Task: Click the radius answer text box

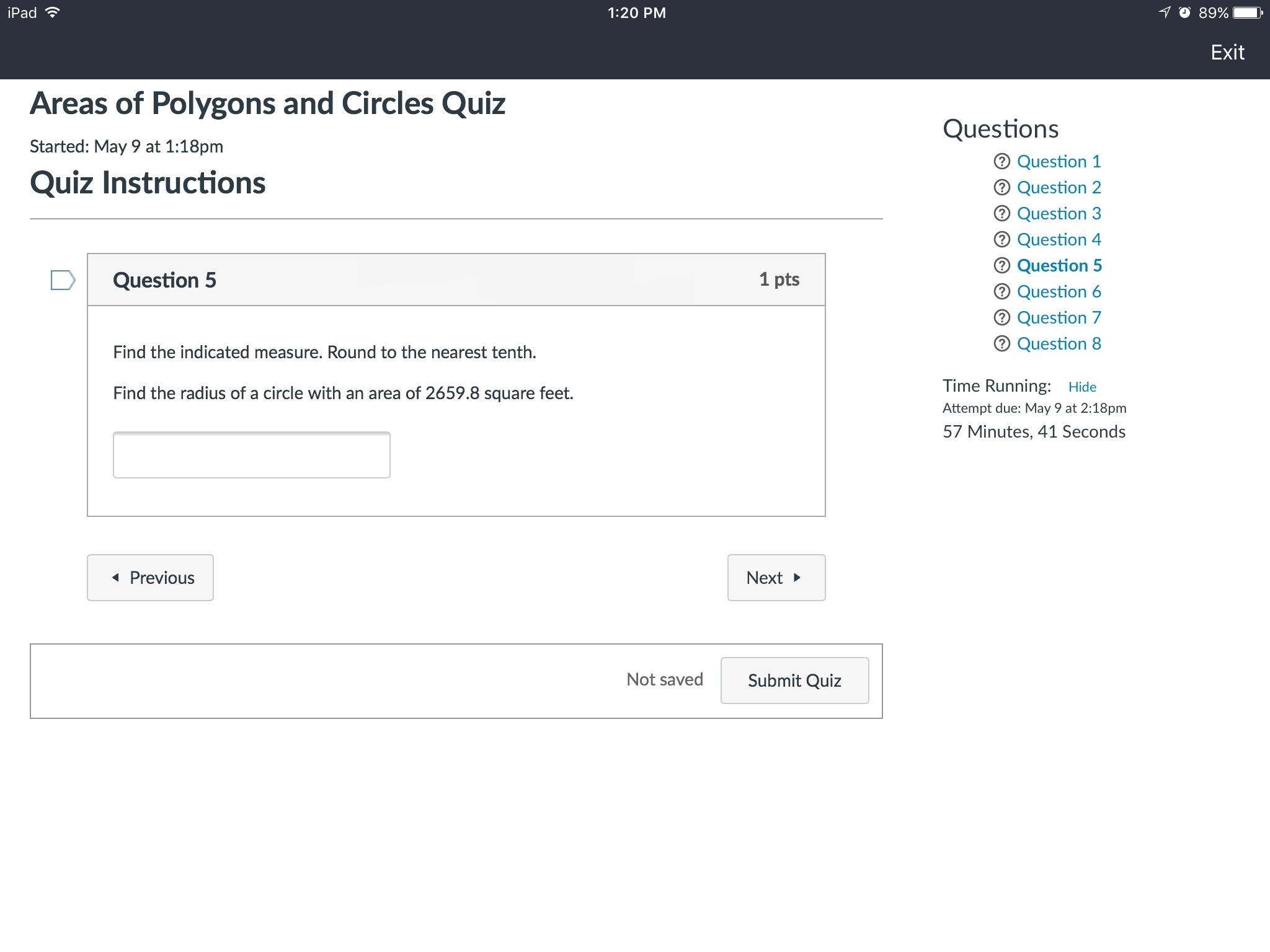Action: (x=251, y=455)
